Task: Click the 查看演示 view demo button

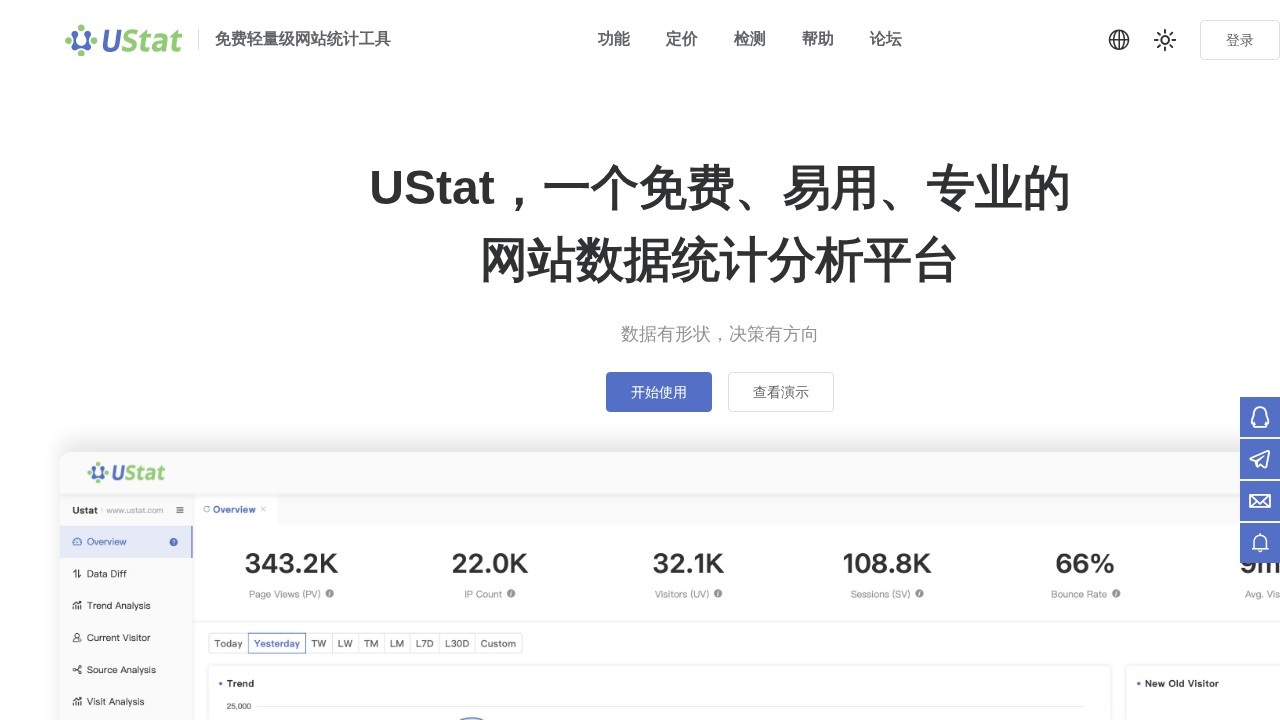Action: click(x=781, y=392)
